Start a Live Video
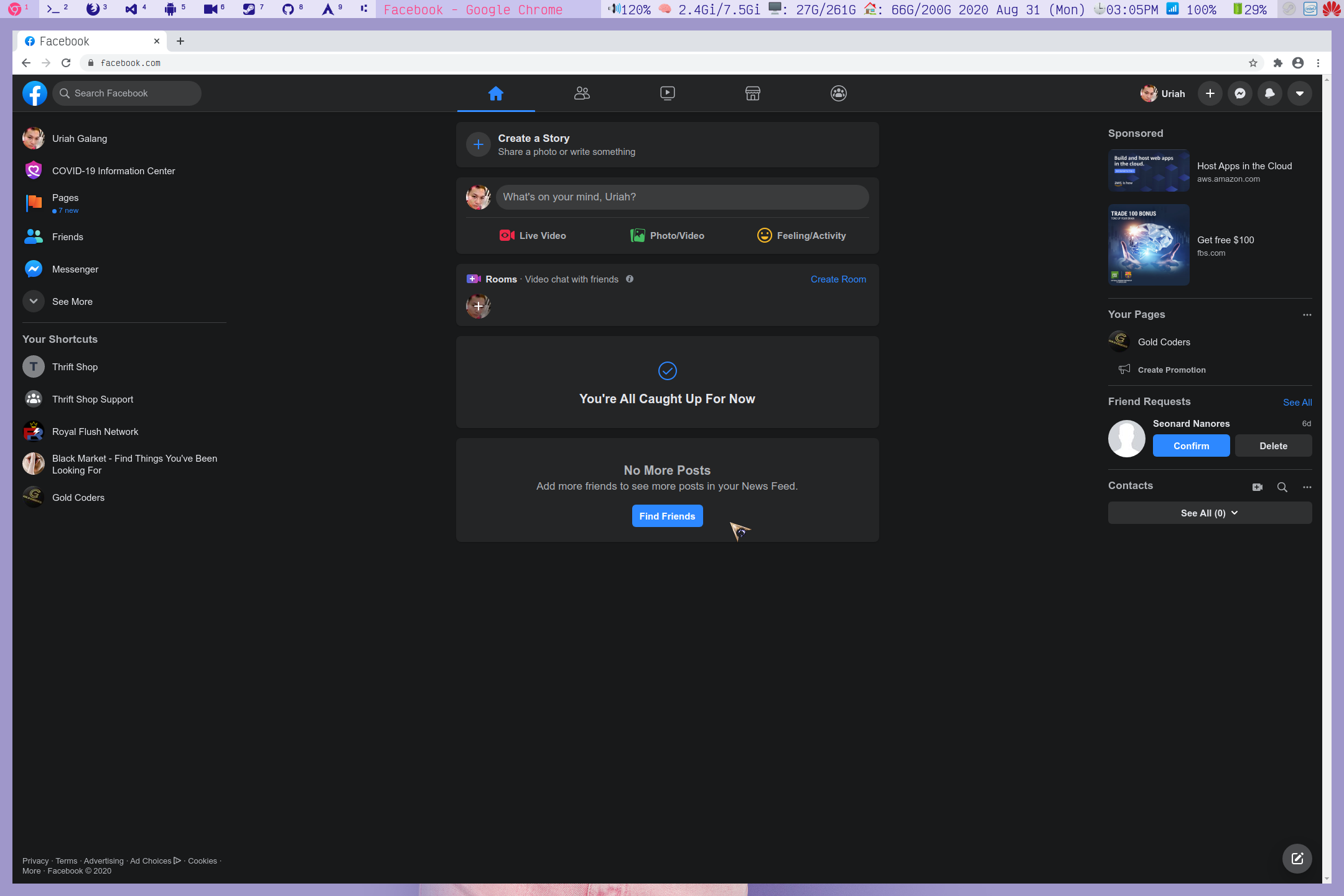This screenshot has width=1344, height=896. click(533, 235)
